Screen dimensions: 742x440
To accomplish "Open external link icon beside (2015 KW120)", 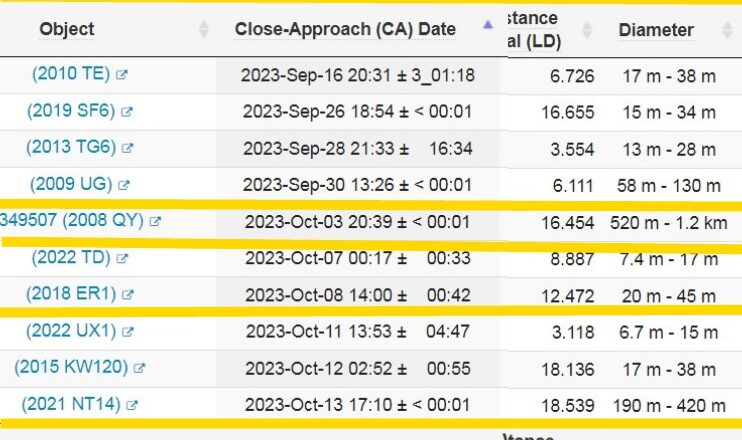I will [139, 368].
